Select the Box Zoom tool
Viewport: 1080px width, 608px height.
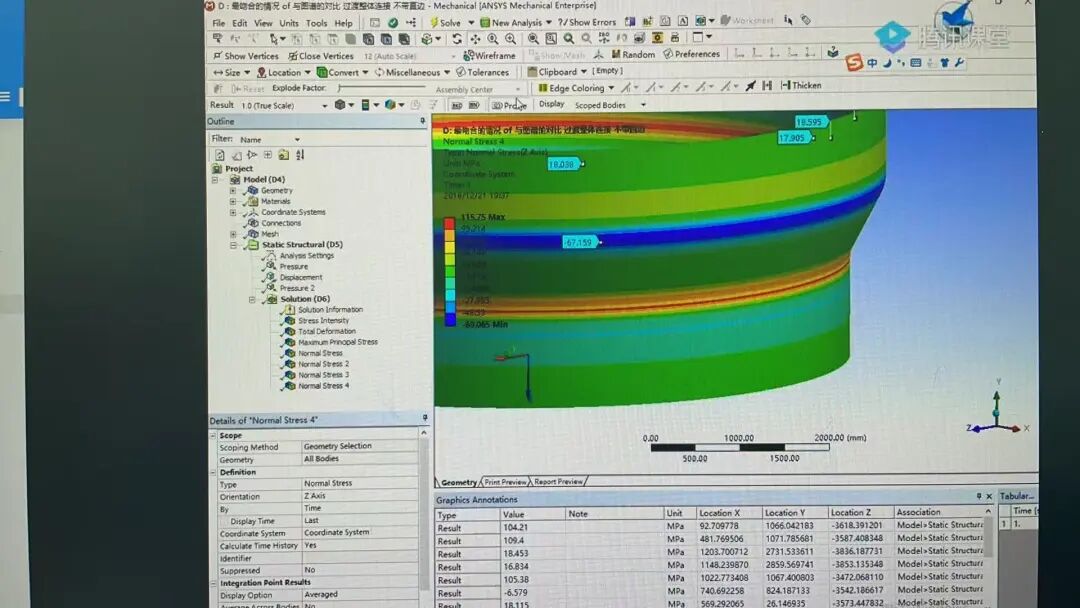(510, 39)
